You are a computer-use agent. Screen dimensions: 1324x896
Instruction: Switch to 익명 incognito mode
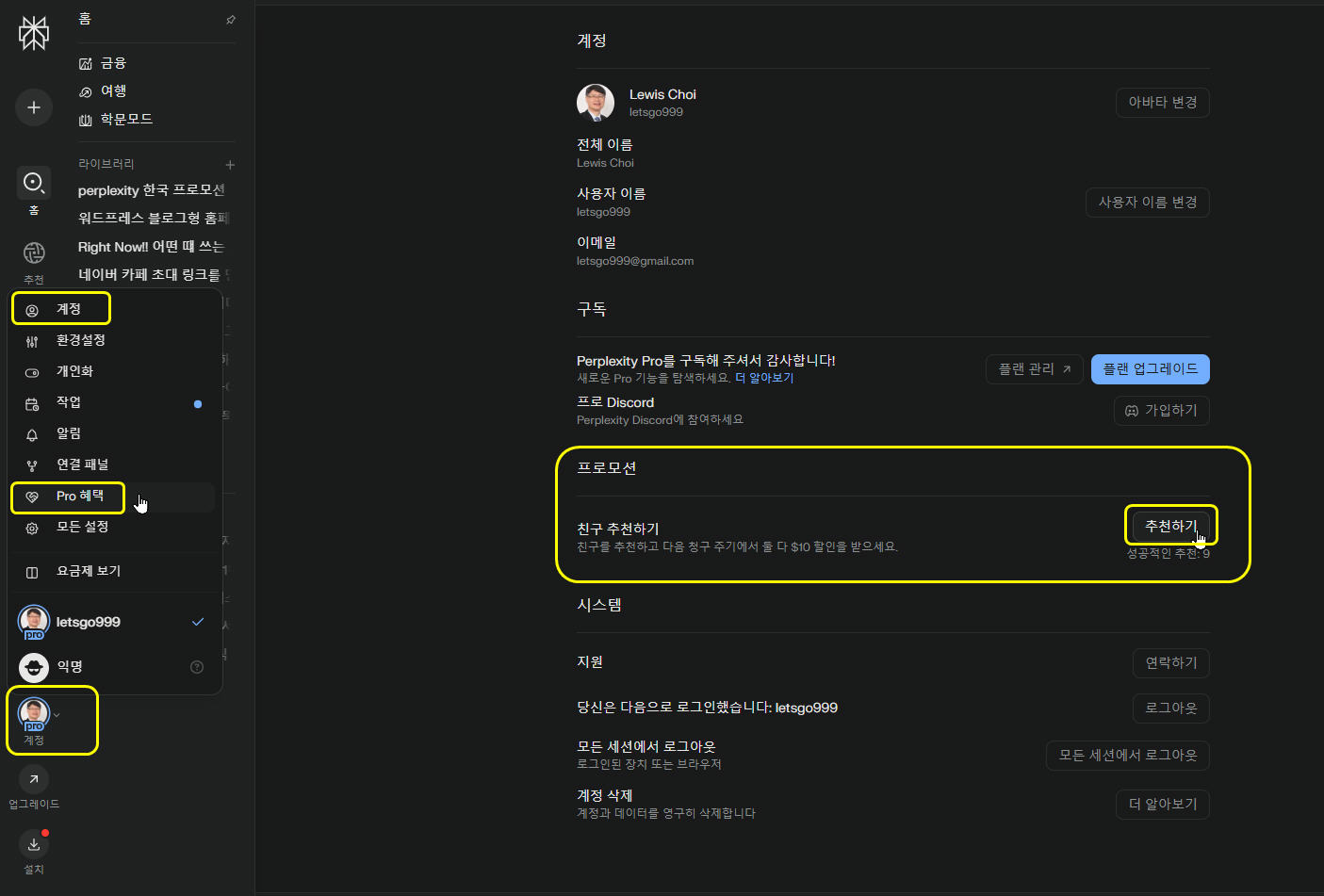(x=115, y=667)
